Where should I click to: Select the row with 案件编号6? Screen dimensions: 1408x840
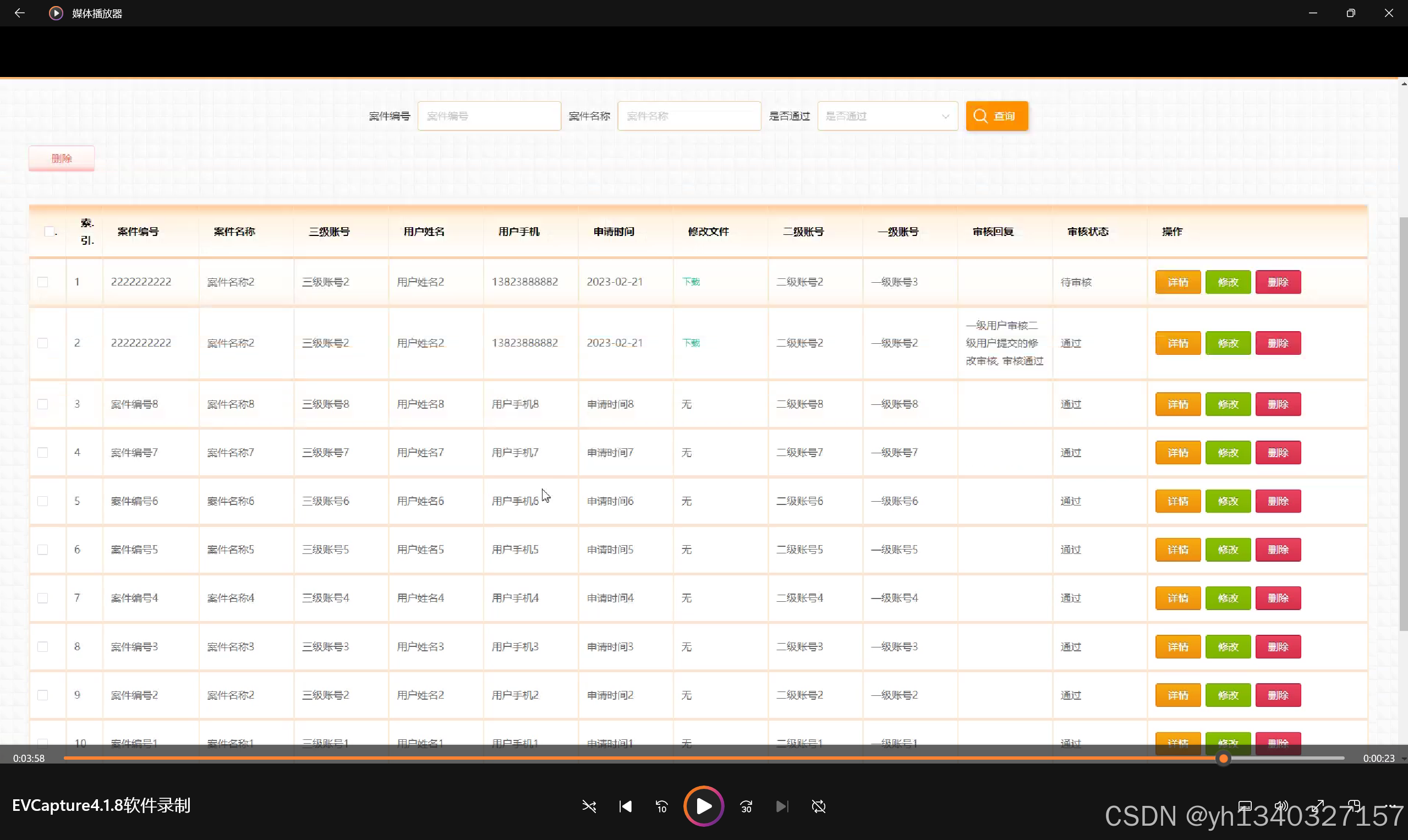[x=42, y=502]
